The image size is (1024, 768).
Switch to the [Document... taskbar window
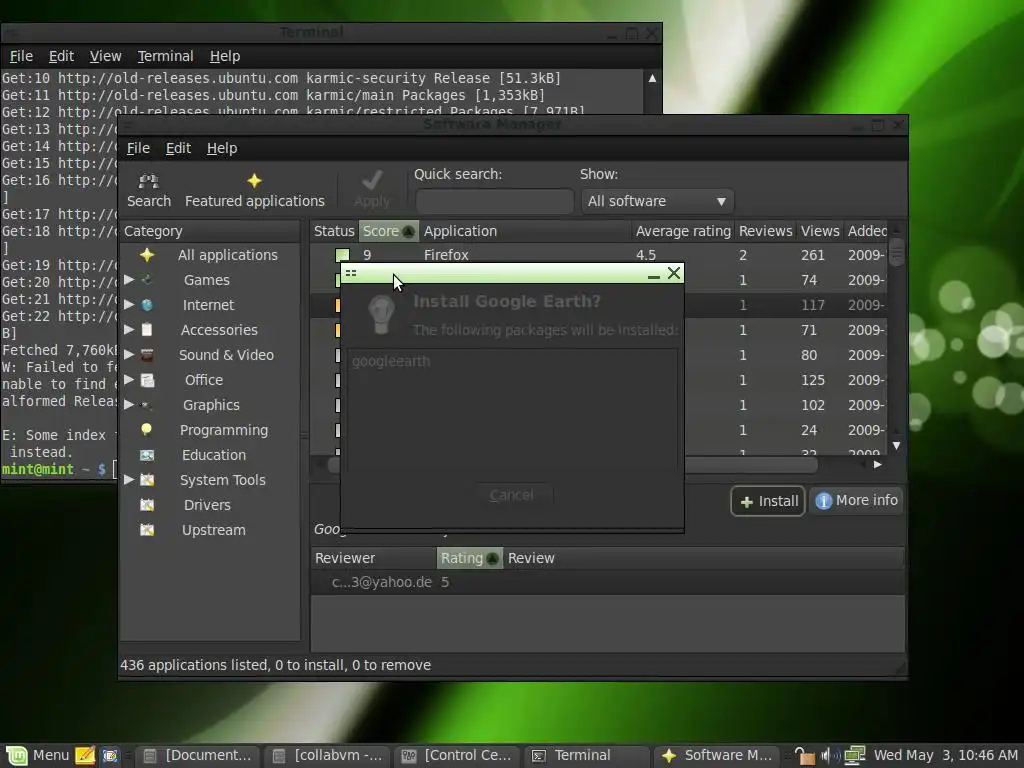197,756
